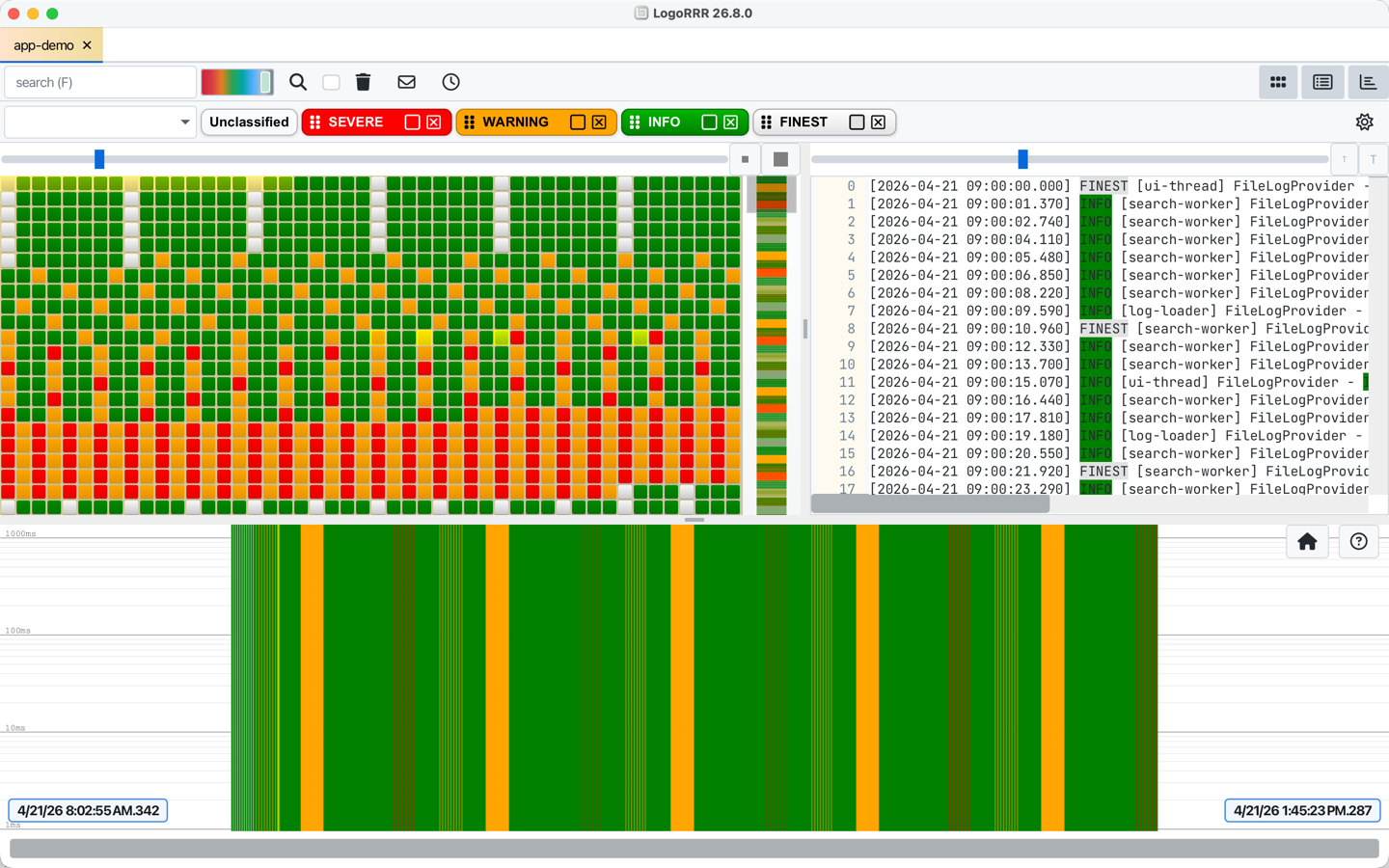Remove the SEVERE filter with its X

click(434, 122)
